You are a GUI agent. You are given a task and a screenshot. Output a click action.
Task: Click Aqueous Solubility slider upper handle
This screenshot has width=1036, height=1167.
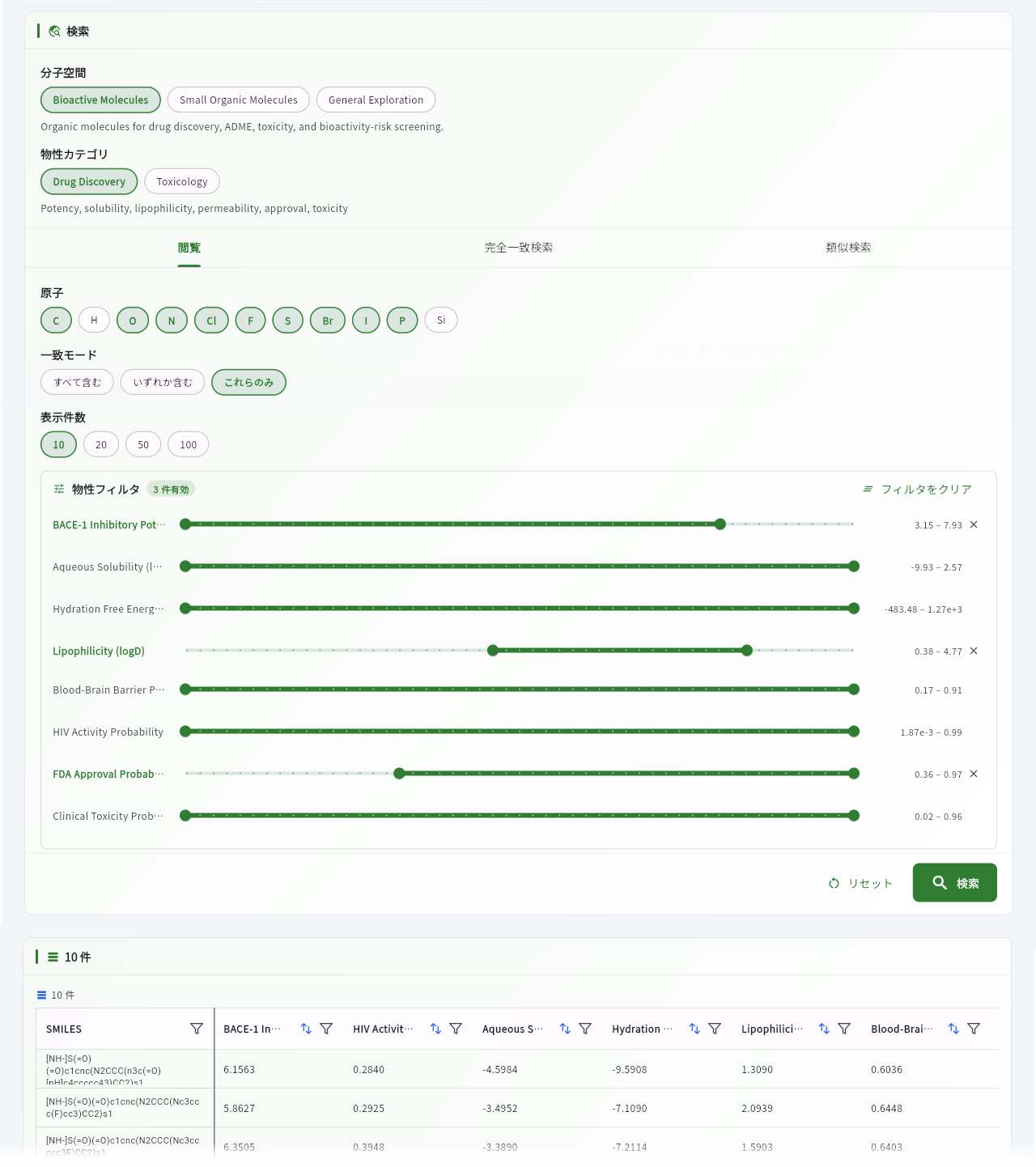pos(854,567)
